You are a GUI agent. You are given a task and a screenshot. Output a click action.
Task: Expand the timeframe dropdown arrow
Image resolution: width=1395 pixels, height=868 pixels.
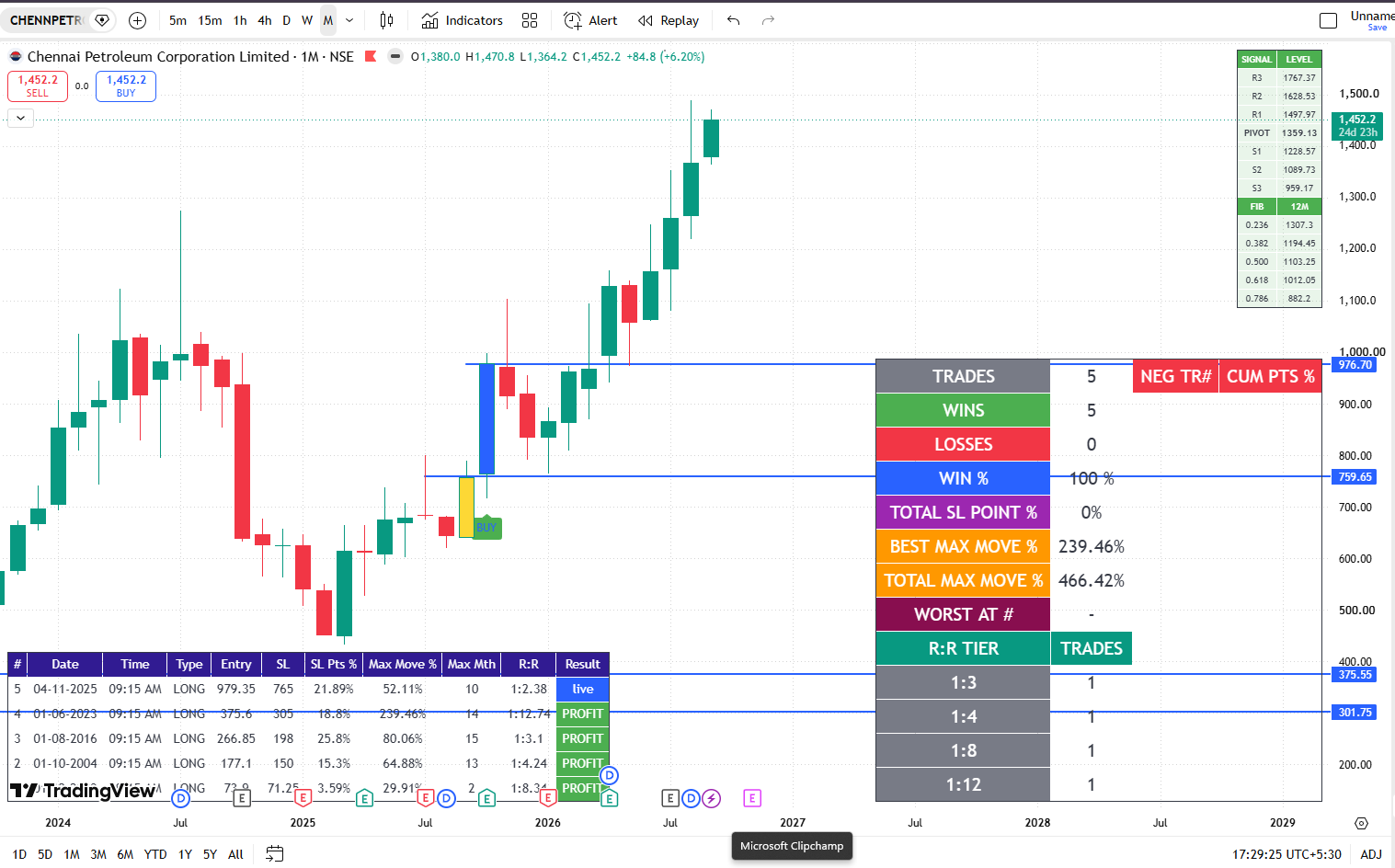(x=349, y=20)
